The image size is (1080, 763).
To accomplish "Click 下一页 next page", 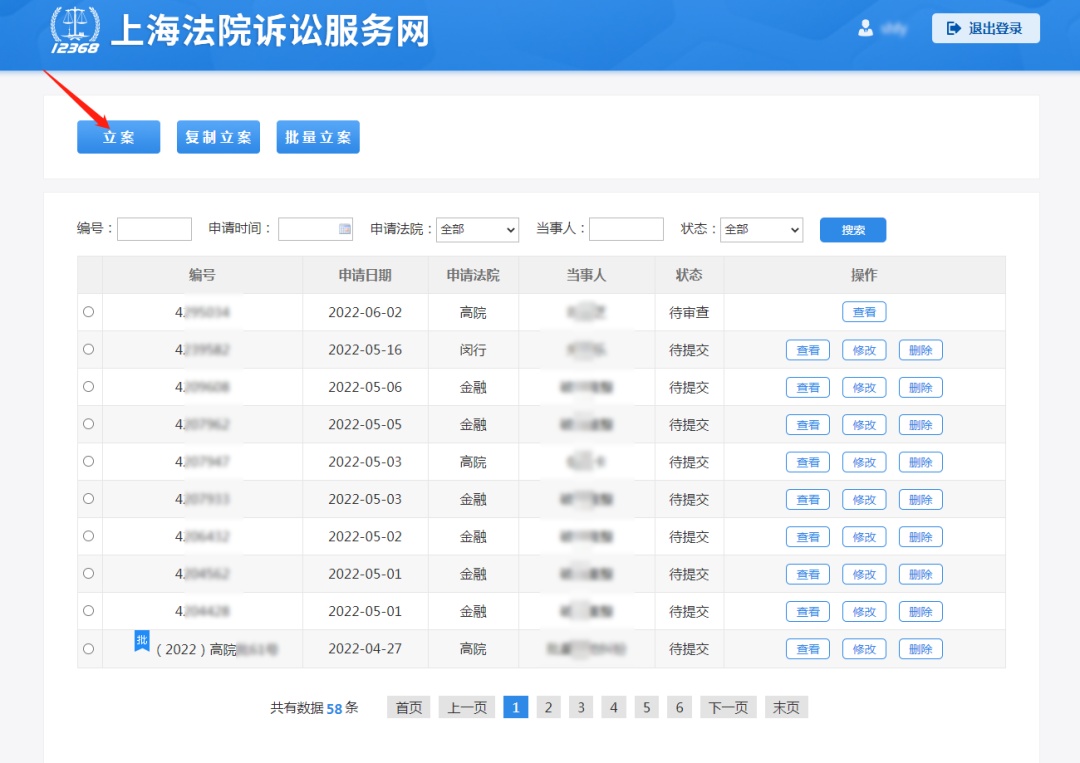I will coord(728,708).
